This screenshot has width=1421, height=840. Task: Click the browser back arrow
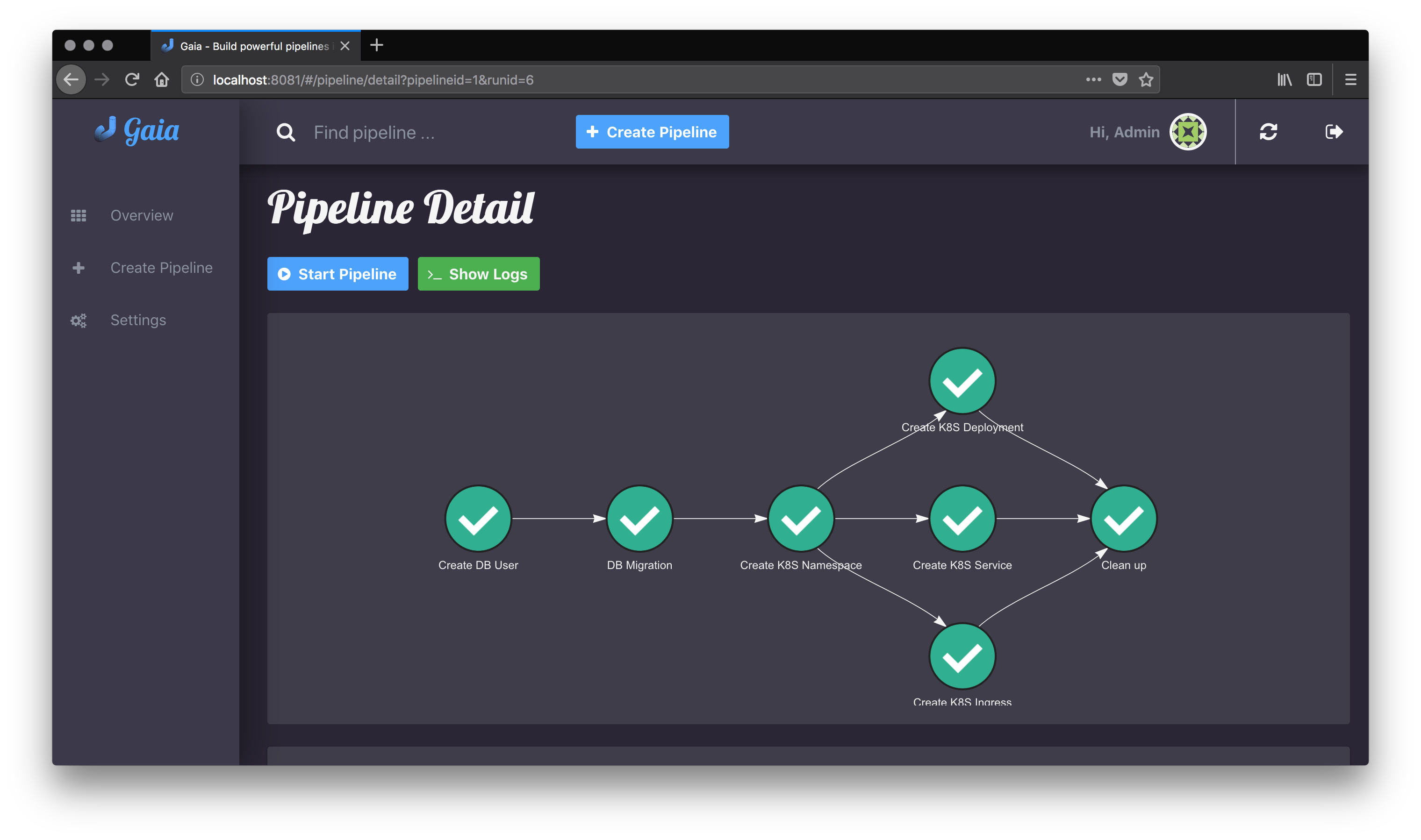(72, 80)
